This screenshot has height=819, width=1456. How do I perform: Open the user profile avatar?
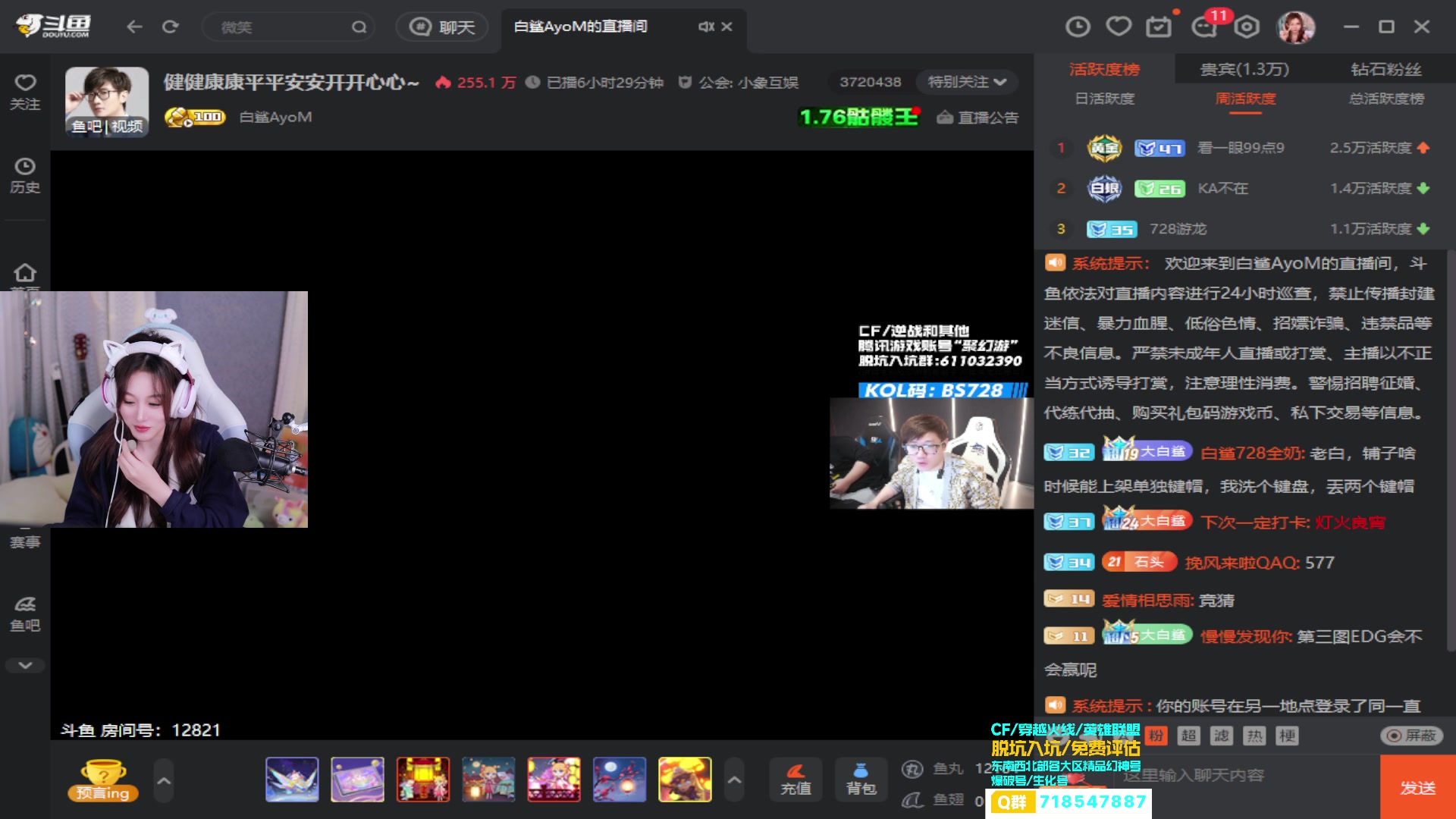click(x=1296, y=27)
